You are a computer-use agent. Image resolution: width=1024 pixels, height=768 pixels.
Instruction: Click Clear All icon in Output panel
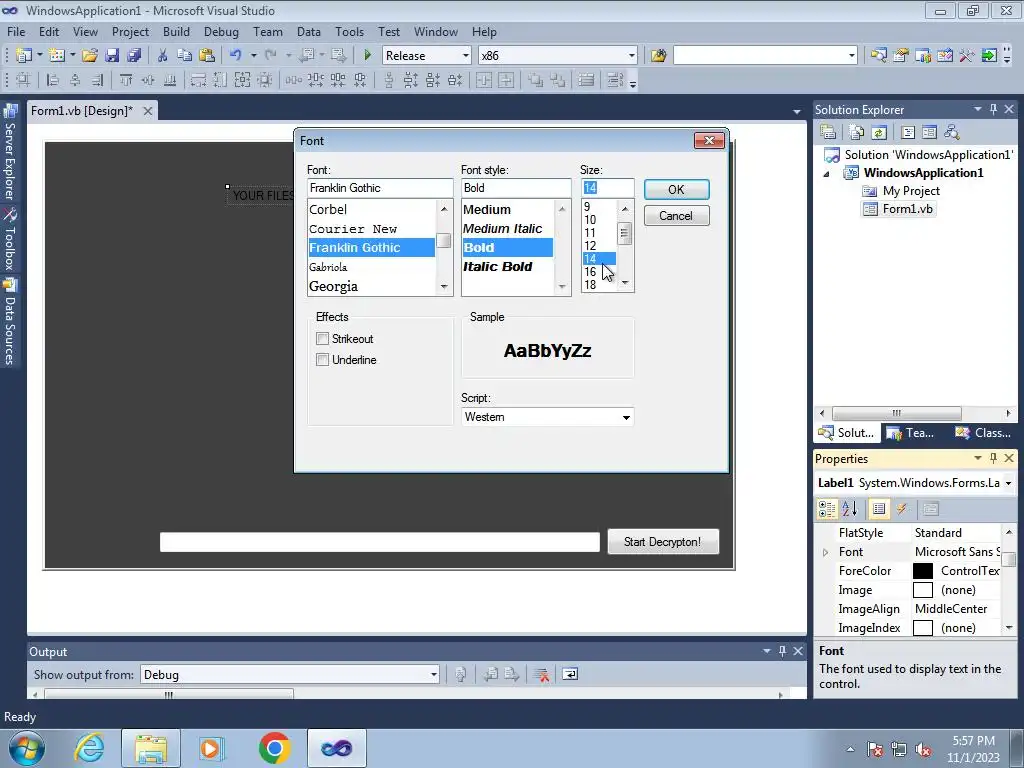pos(541,675)
